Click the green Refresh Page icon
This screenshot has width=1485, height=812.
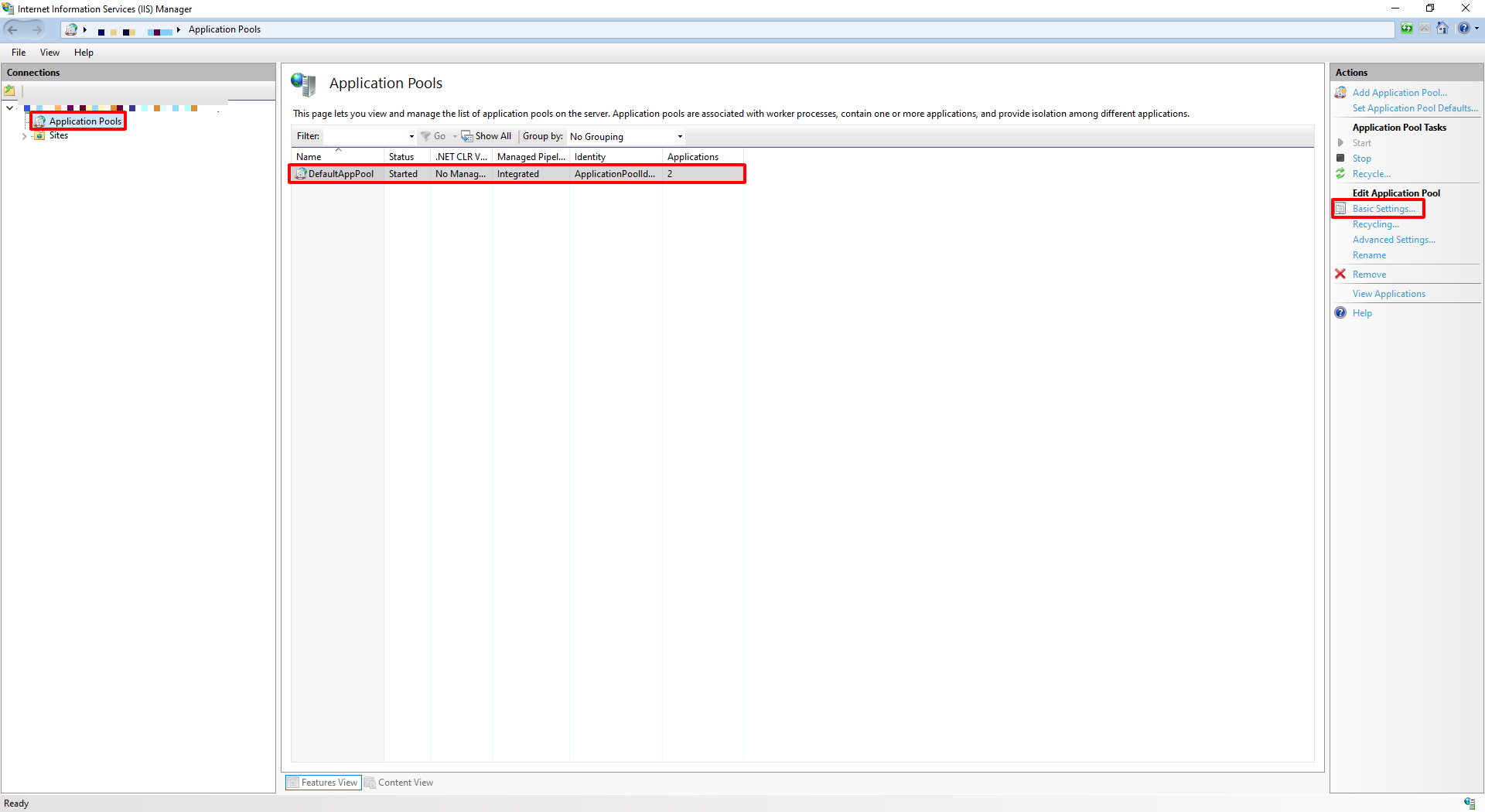[1406, 29]
